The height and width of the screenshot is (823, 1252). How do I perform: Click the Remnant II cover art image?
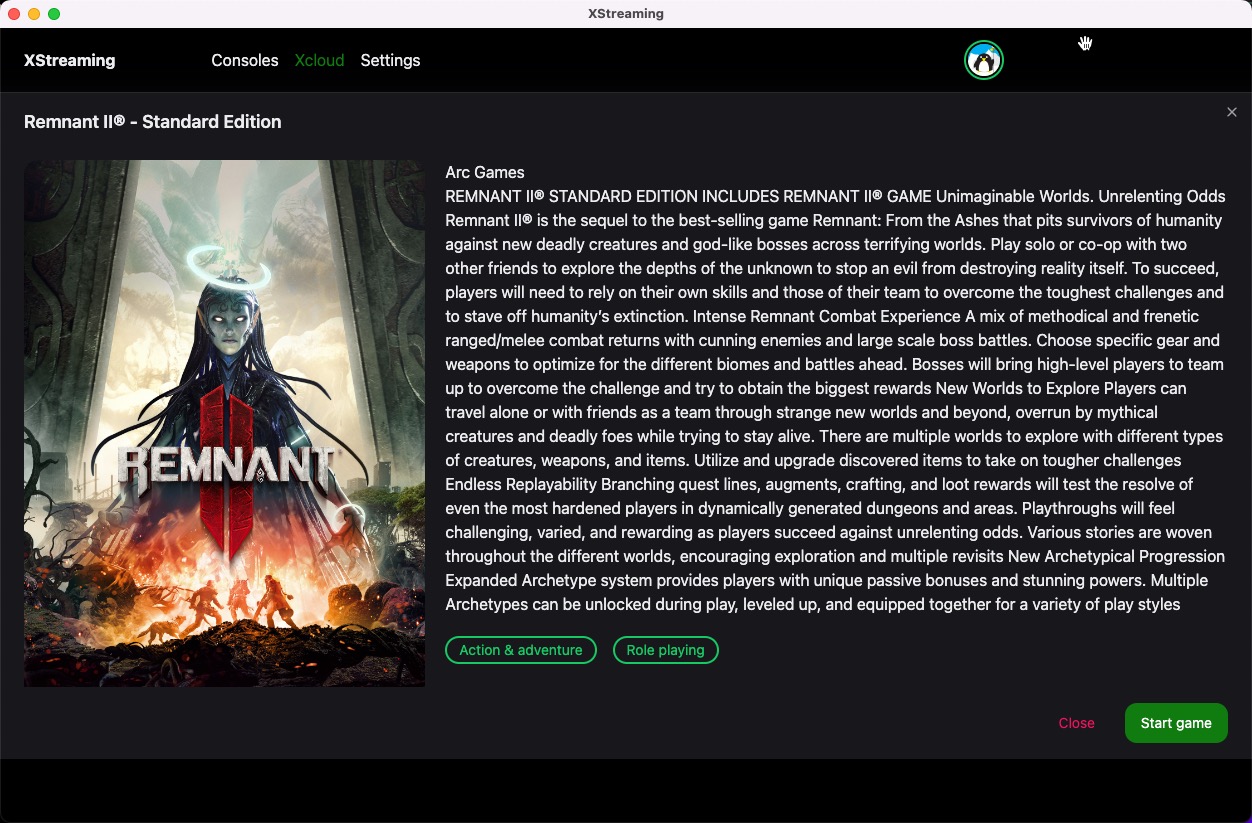[224, 423]
